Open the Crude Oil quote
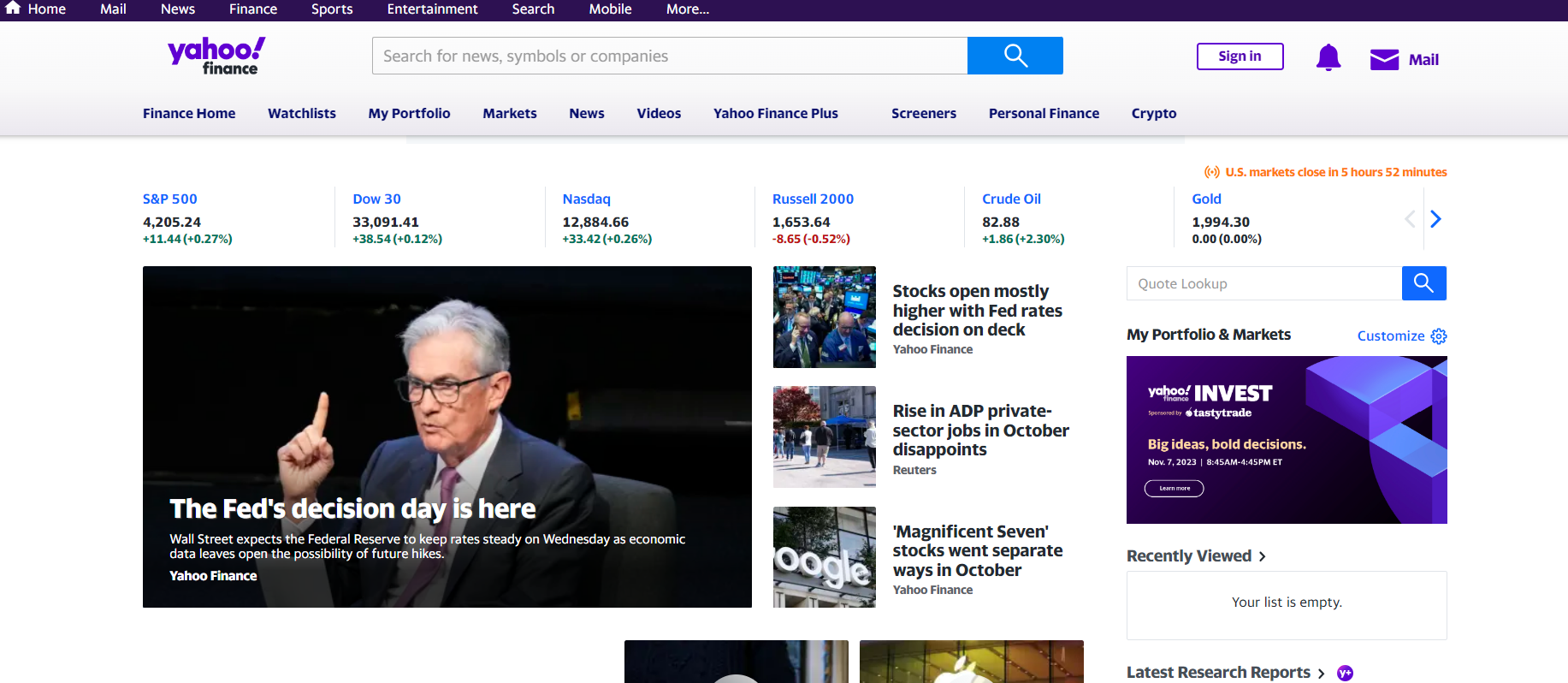1568x683 pixels. [1011, 199]
